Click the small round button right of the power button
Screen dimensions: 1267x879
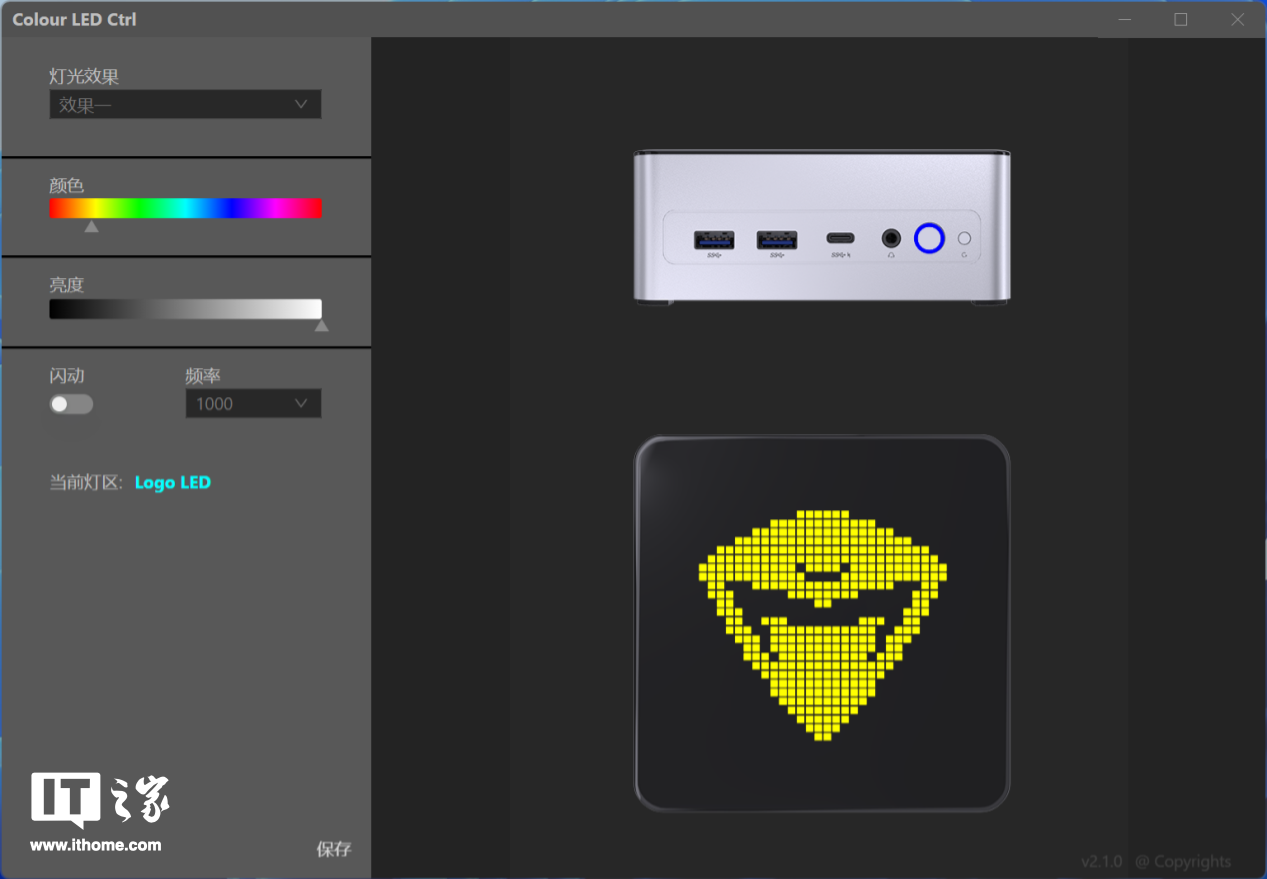tap(965, 239)
